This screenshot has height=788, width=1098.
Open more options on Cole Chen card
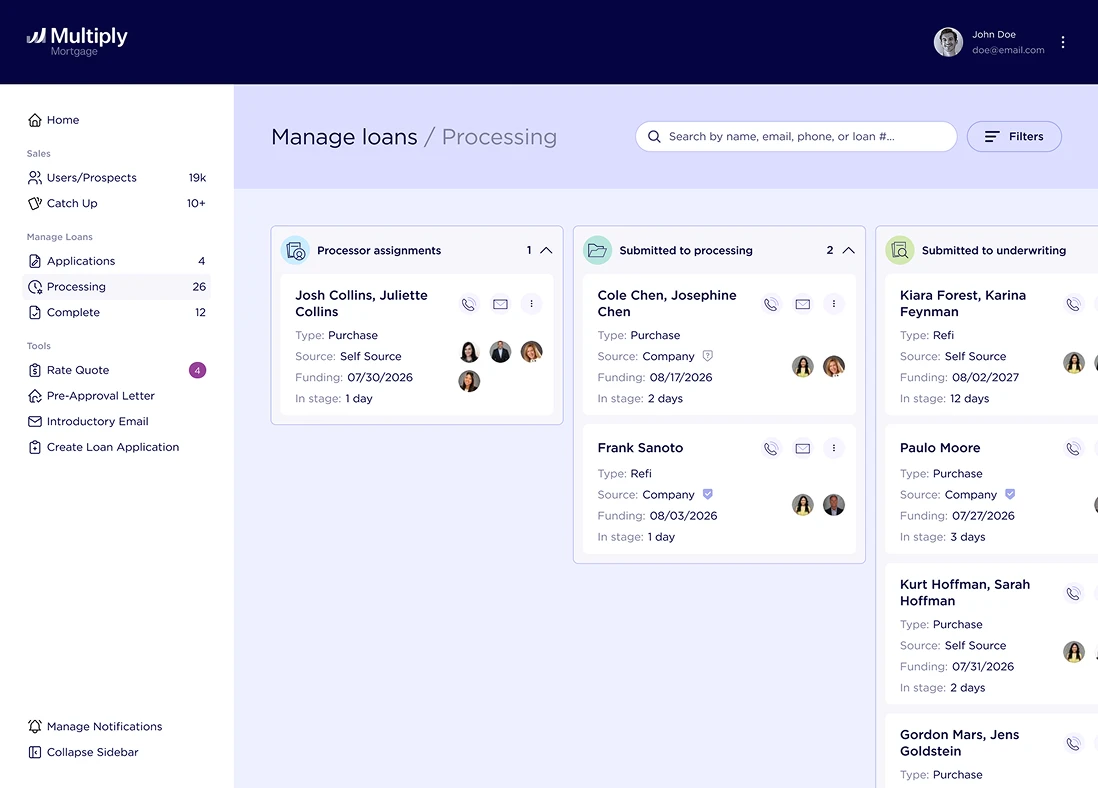(834, 304)
